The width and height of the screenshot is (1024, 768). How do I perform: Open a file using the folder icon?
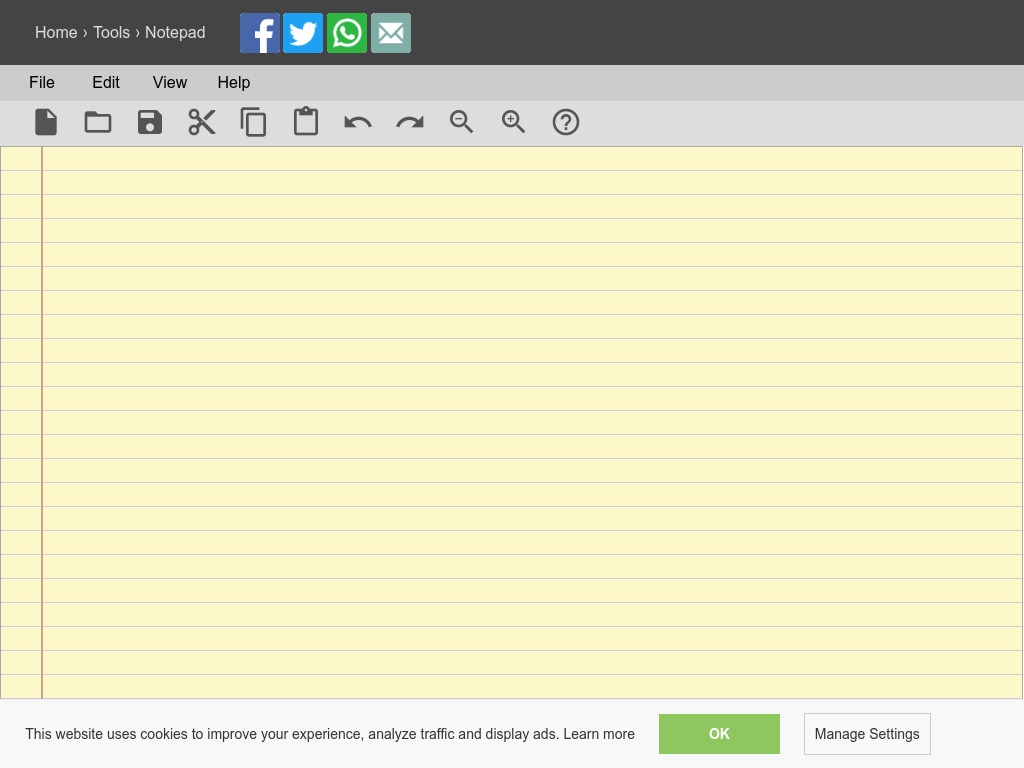(x=98, y=122)
